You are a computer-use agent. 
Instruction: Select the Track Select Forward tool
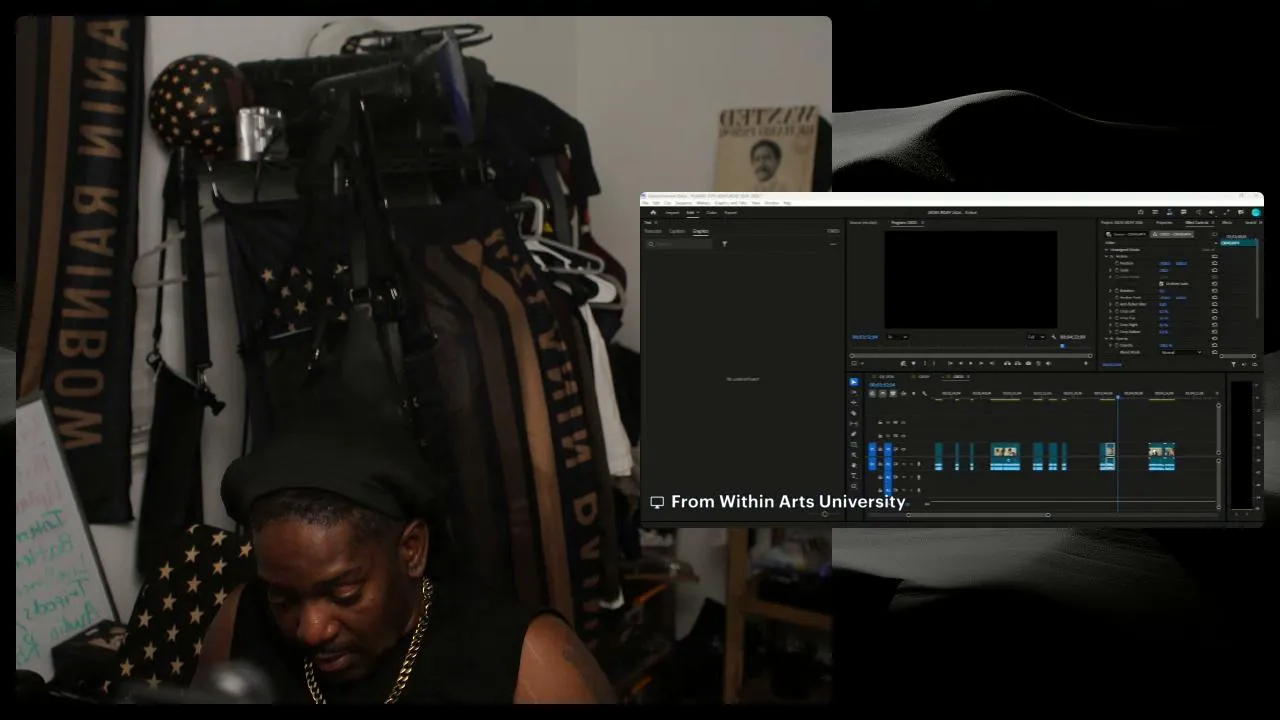coord(854,392)
